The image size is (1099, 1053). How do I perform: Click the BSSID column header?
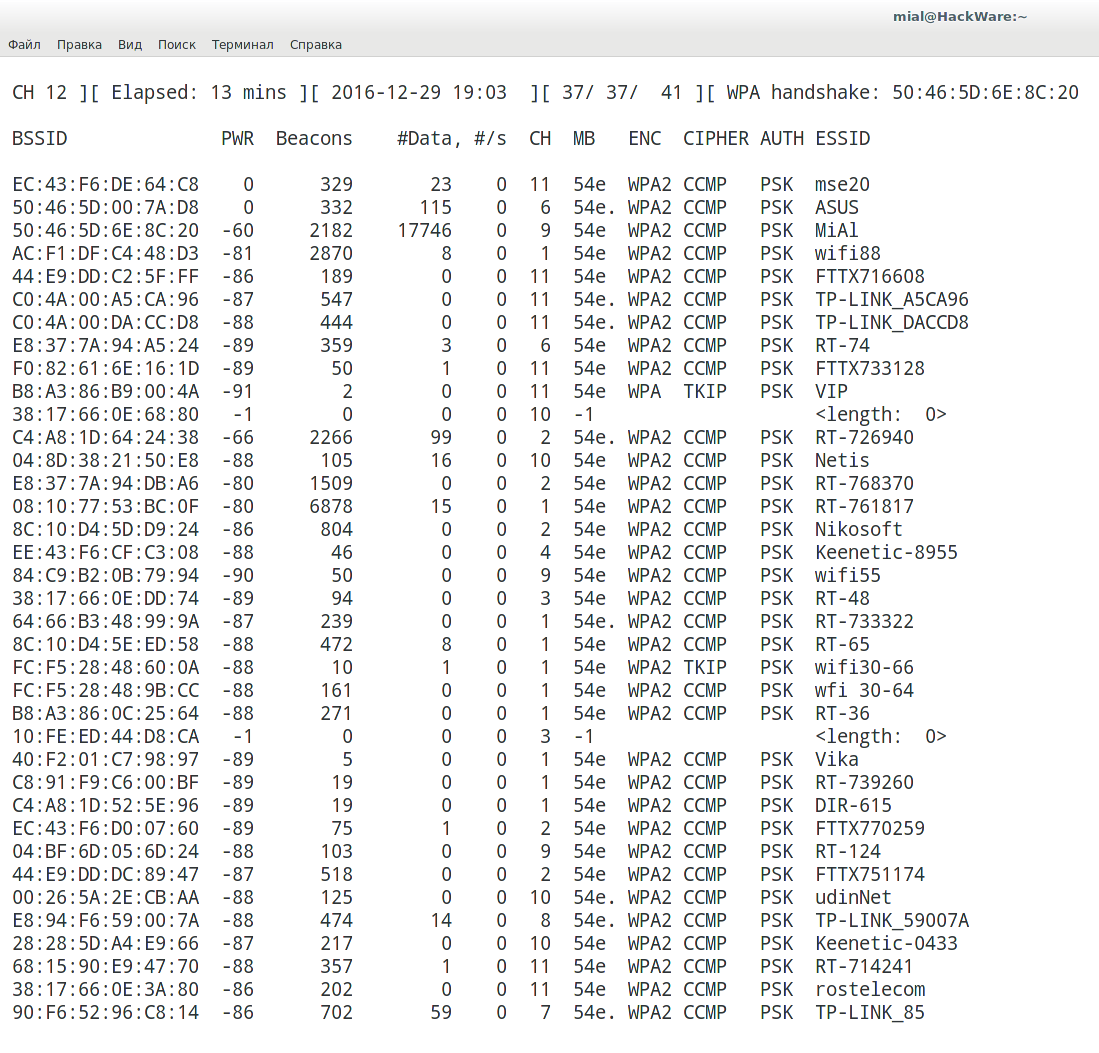(x=40, y=139)
